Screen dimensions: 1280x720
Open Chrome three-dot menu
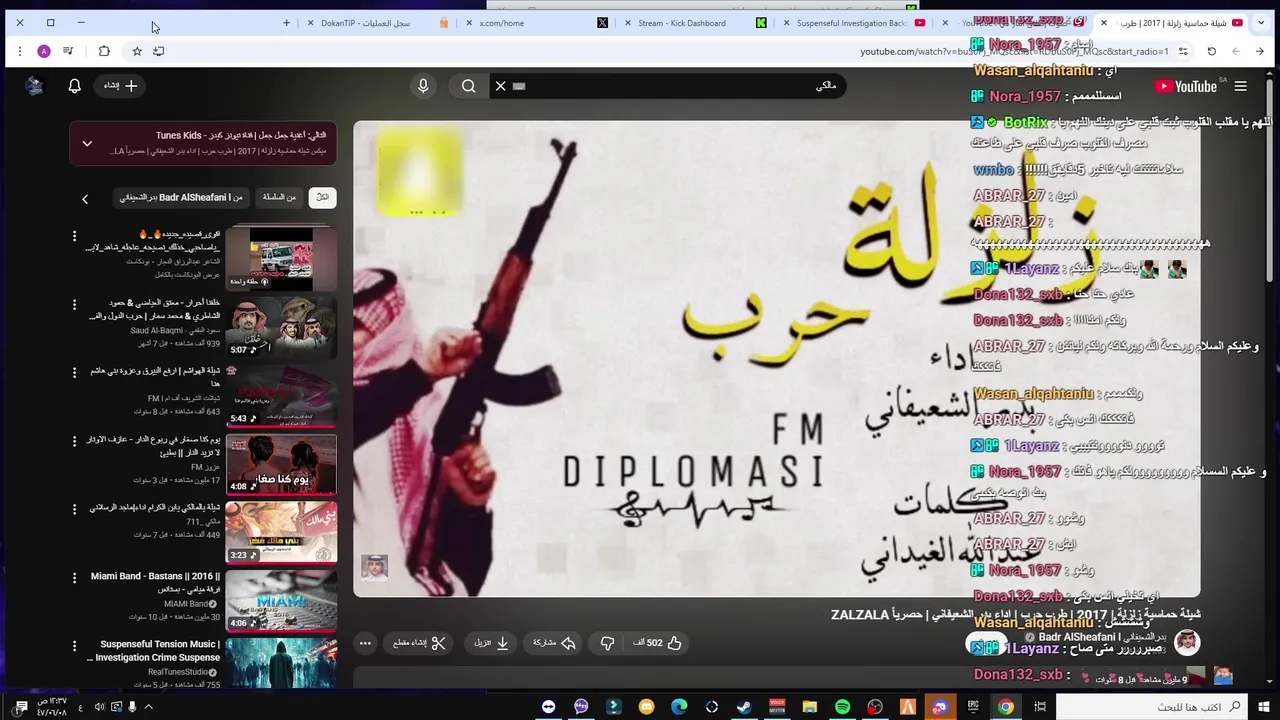(19, 51)
